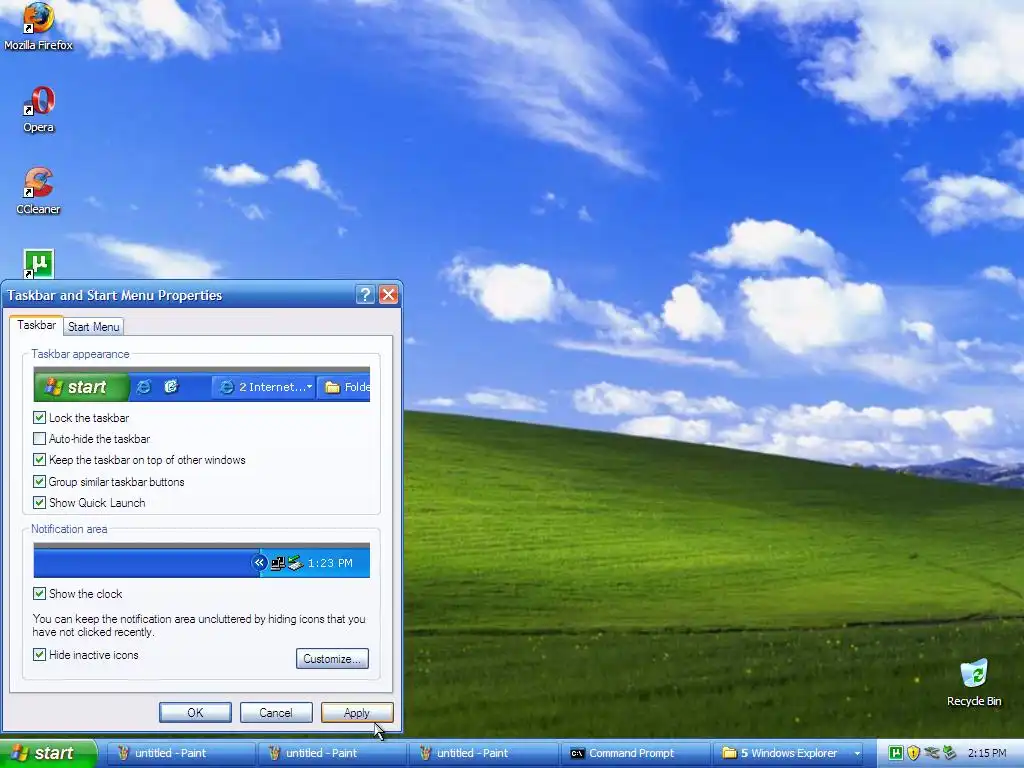Click the notification area preview image
1024x768 pixels.
click(x=202, y=560)
